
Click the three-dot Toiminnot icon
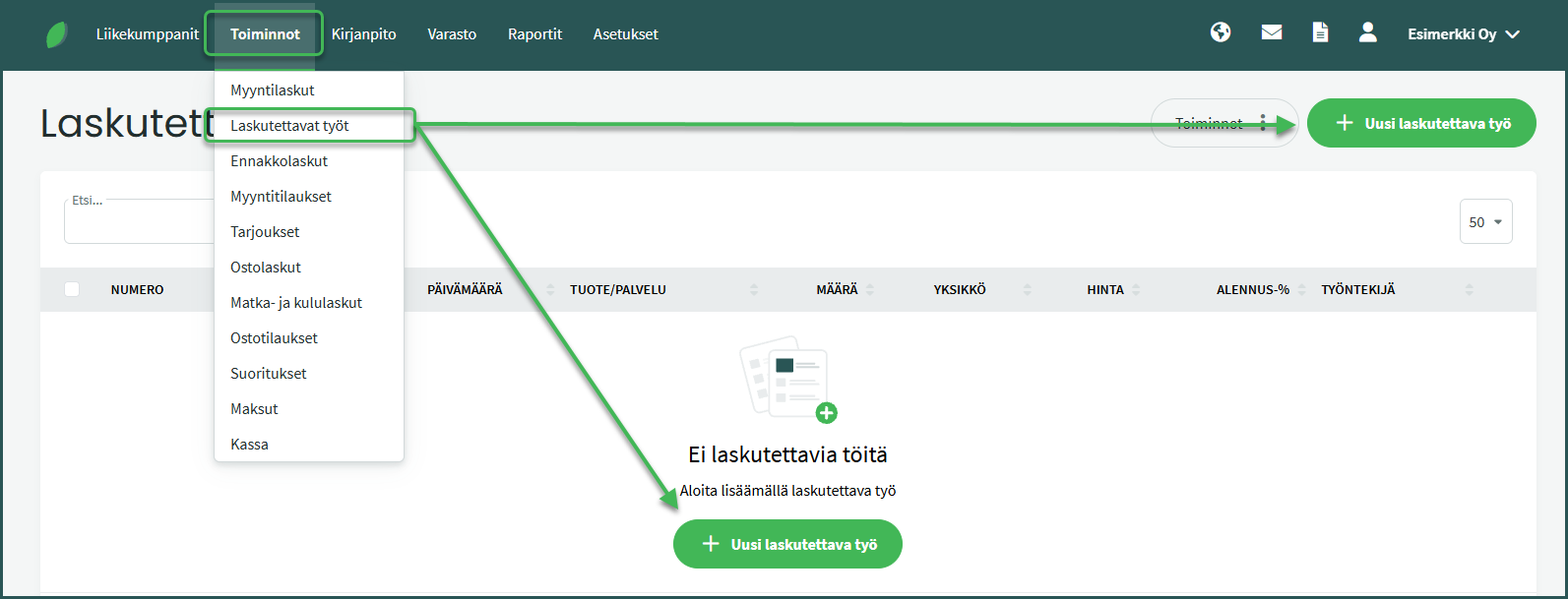click(1263, 123)
